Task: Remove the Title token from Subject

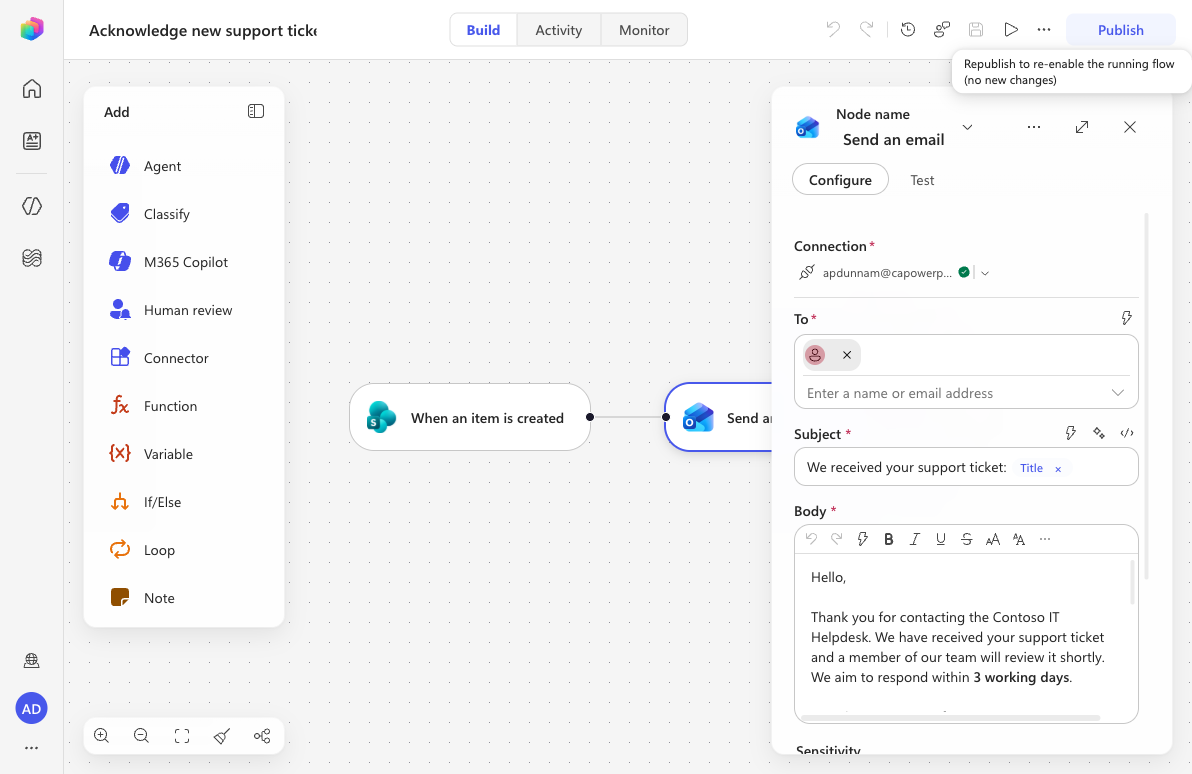Action: (x=1057, y=469)
